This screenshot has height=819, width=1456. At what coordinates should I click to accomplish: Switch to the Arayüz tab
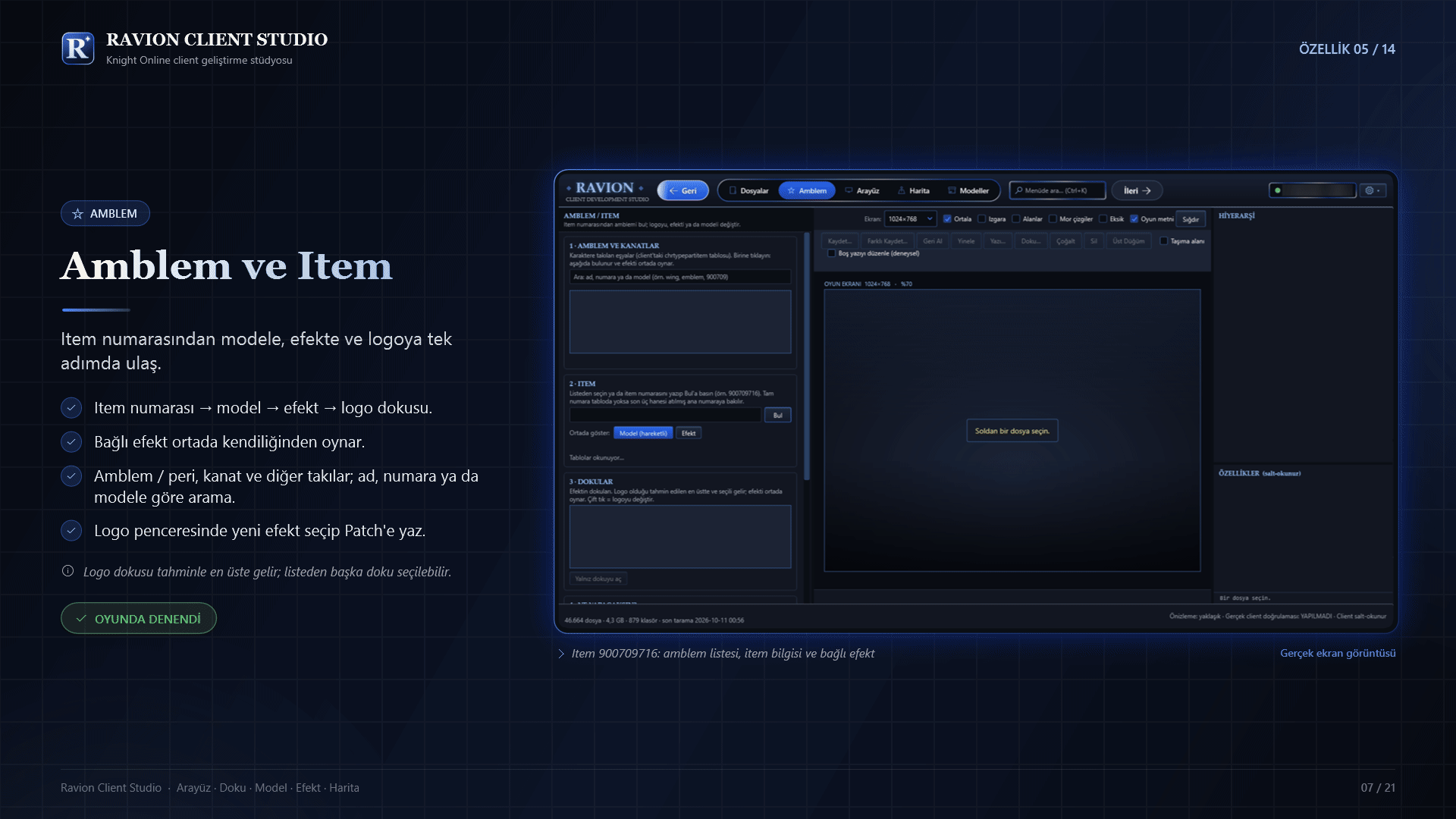pos(862,190)
